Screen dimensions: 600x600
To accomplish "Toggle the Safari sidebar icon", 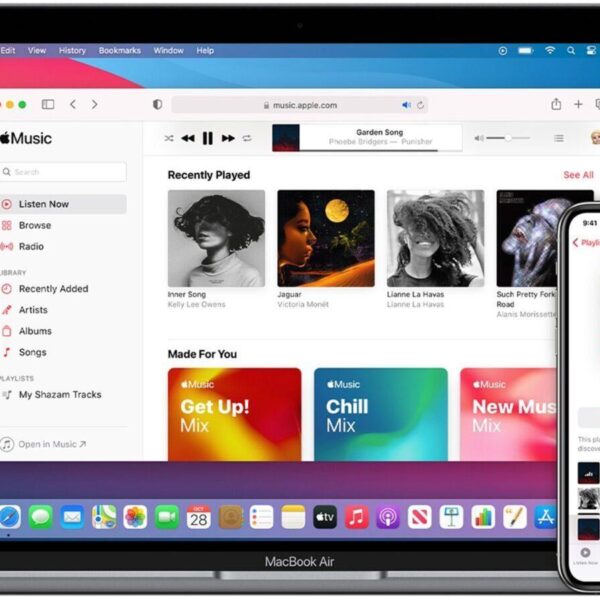I will [48, 104].
